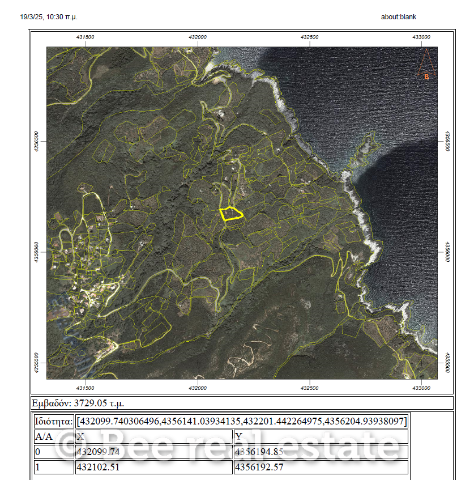Click row index 1 in the table
The width and height of the screenshot is (457, 480).
click(x=54, y=467)
